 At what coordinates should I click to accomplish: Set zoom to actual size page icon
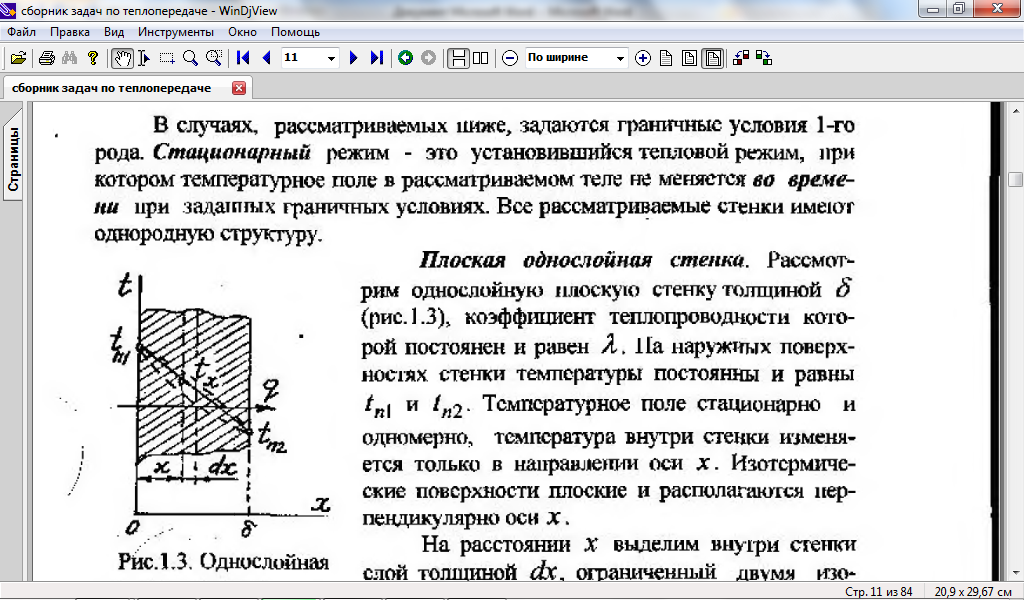pyautogui.click(x=666, y=58)
